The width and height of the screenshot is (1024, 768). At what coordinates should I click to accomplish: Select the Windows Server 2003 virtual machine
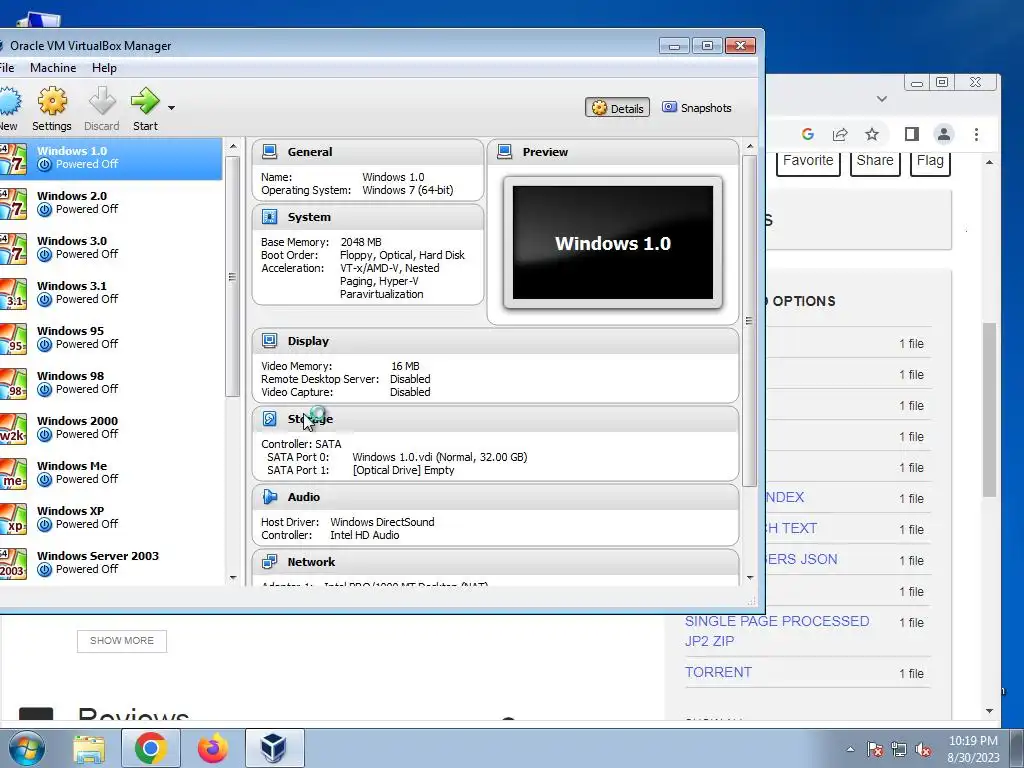(x=111, y=564)
